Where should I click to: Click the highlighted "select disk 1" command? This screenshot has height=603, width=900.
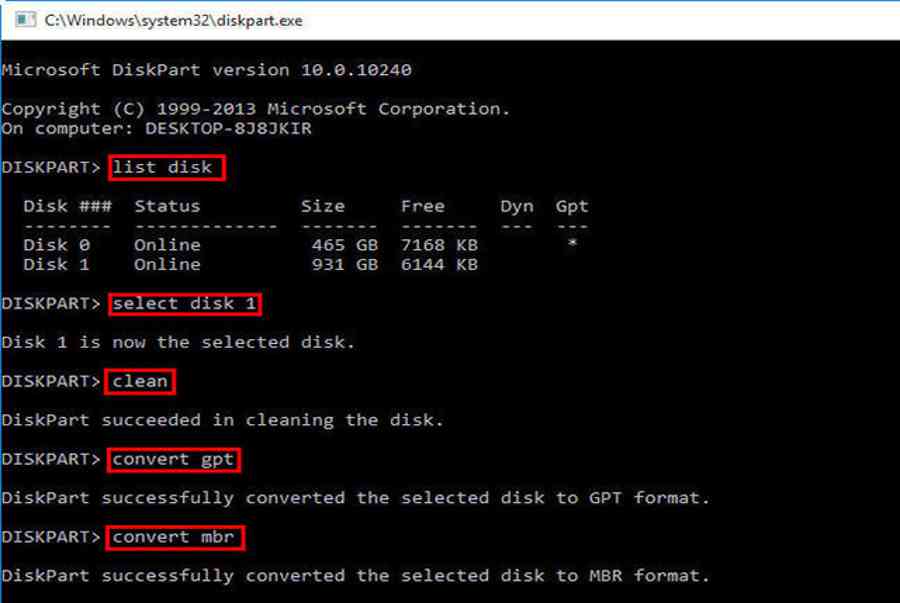point(185,304)
